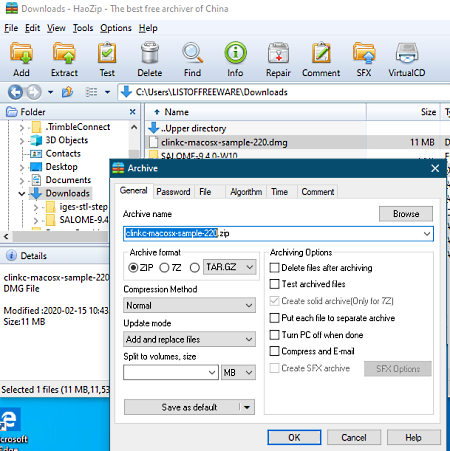Open the Info tool

[235, 53]
